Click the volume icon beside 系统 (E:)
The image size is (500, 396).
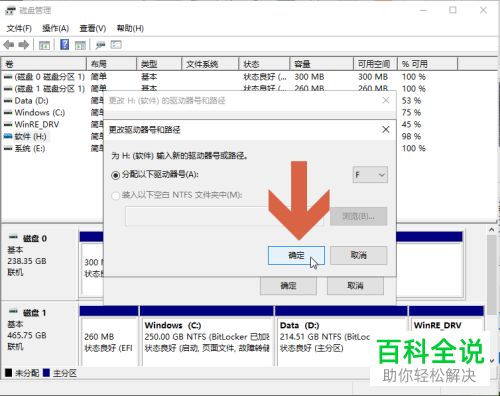(8, 148)
